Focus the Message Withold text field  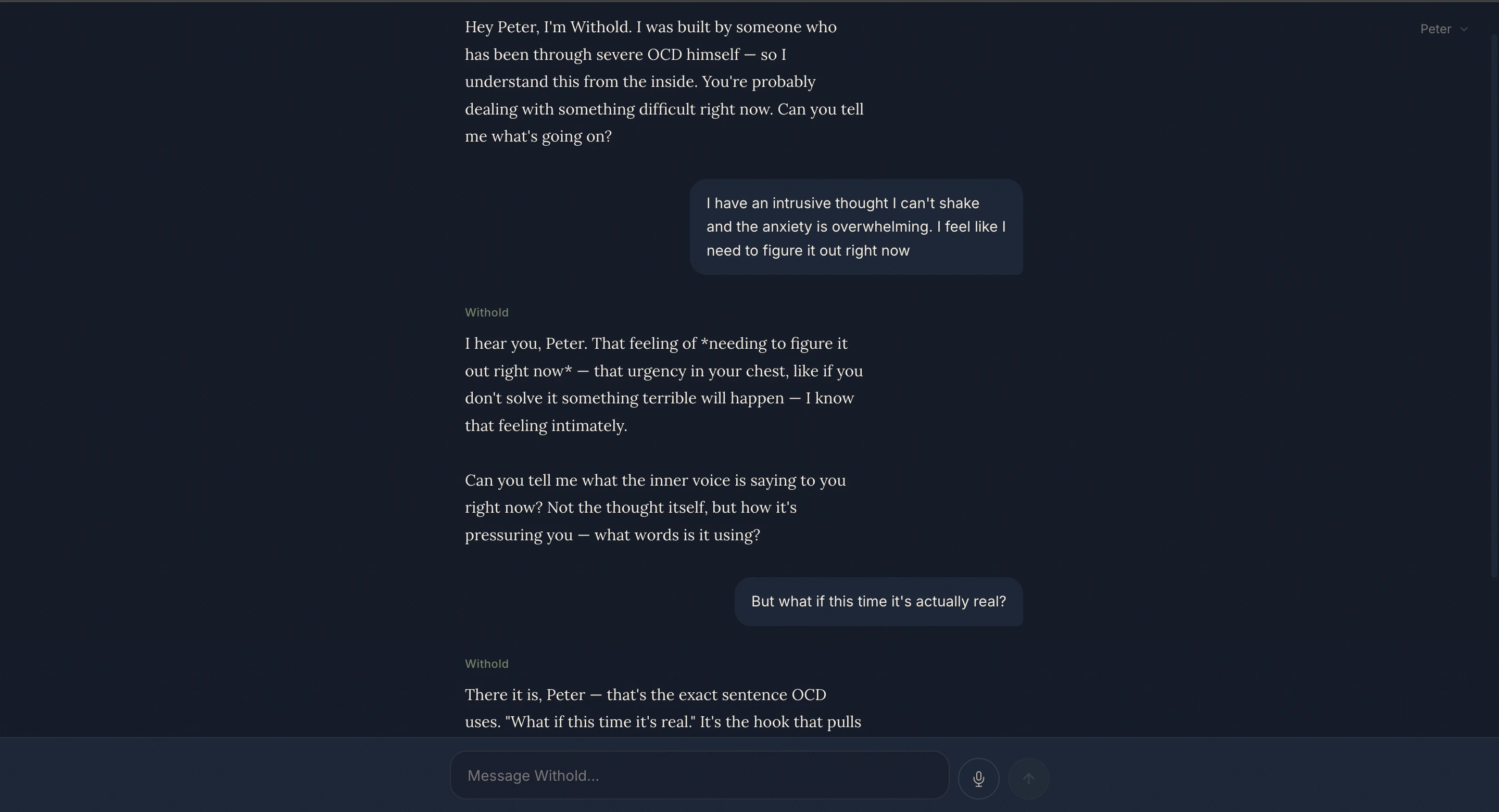point(699,776)
